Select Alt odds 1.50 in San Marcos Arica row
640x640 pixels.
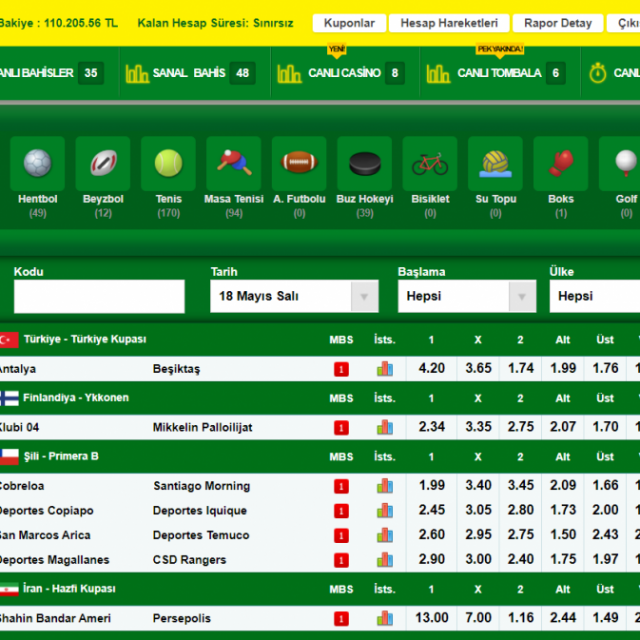(x=563, y=535)
